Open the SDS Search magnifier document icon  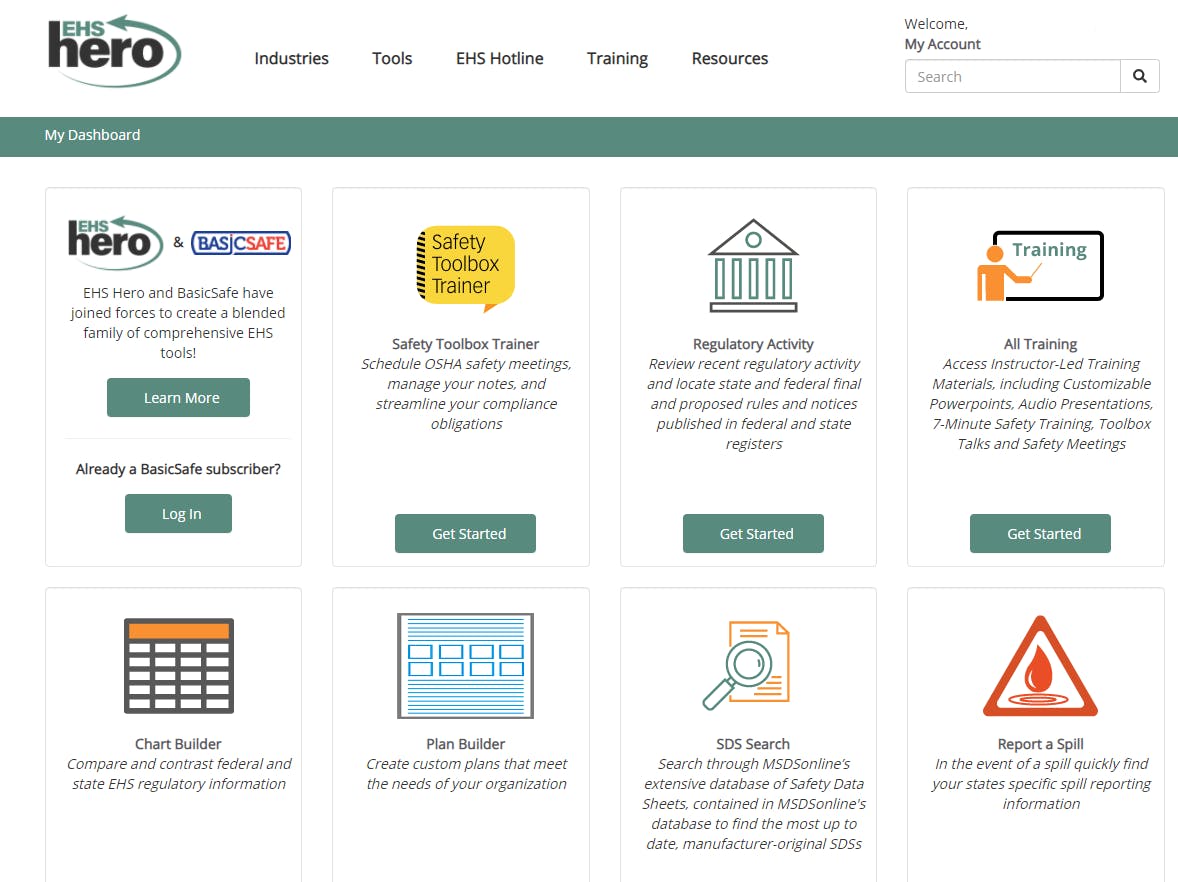(x=746, y=666)
